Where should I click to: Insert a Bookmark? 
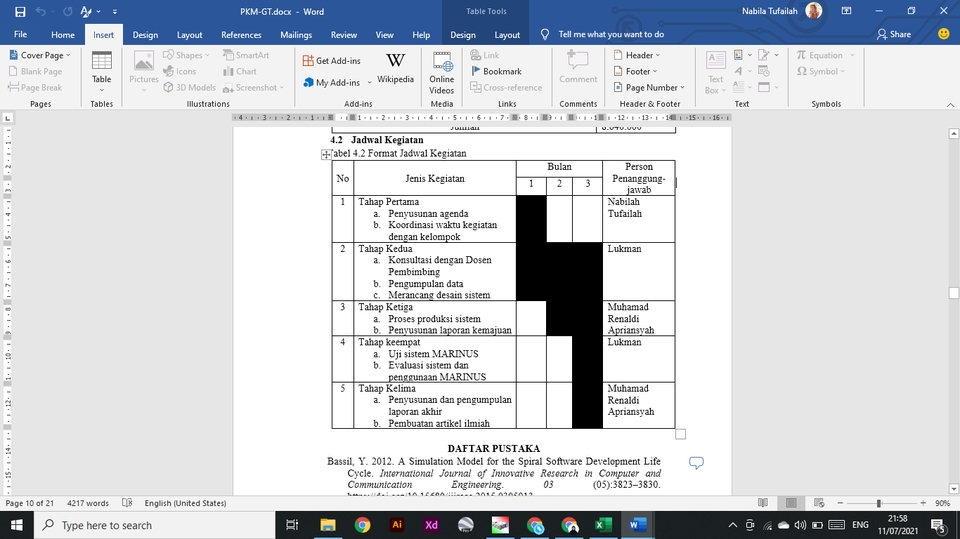(496, 71)
